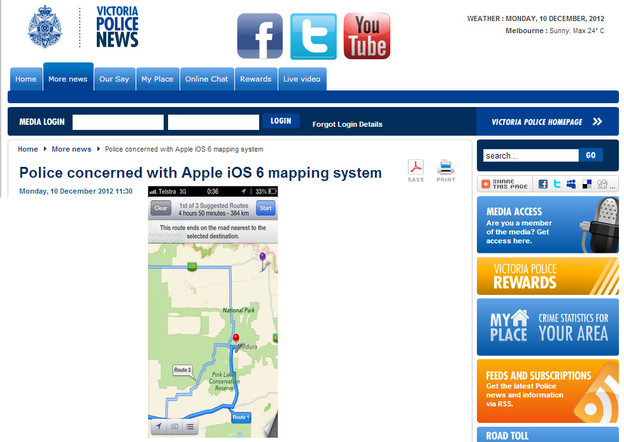Click the media login username field
Viewport: 624px width, 442px height.
[118, 122]
